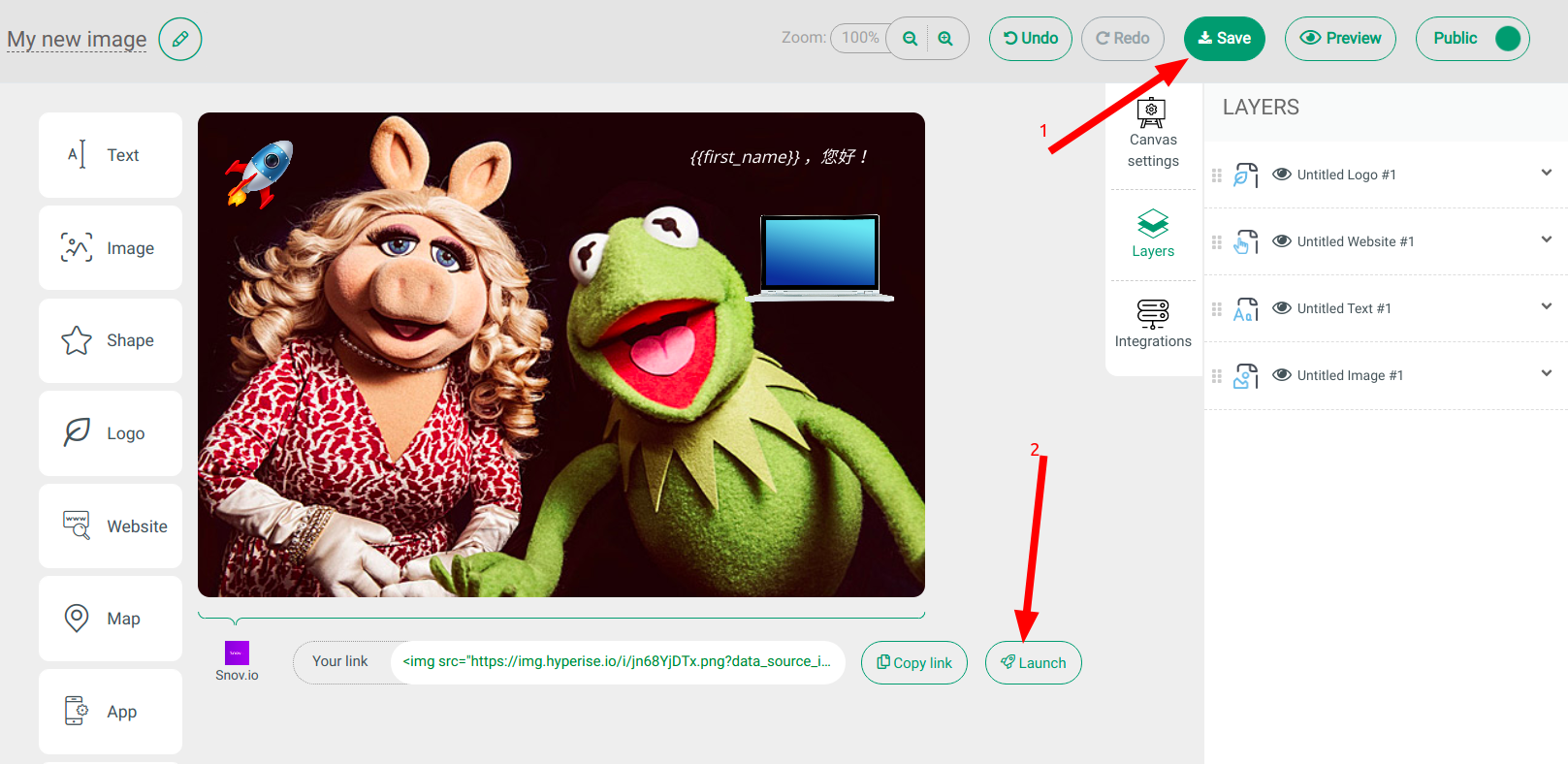The image size is (1568, 764).
Task: Hide the Untitled Website #1 layer
Action: tap(1282, 240)
